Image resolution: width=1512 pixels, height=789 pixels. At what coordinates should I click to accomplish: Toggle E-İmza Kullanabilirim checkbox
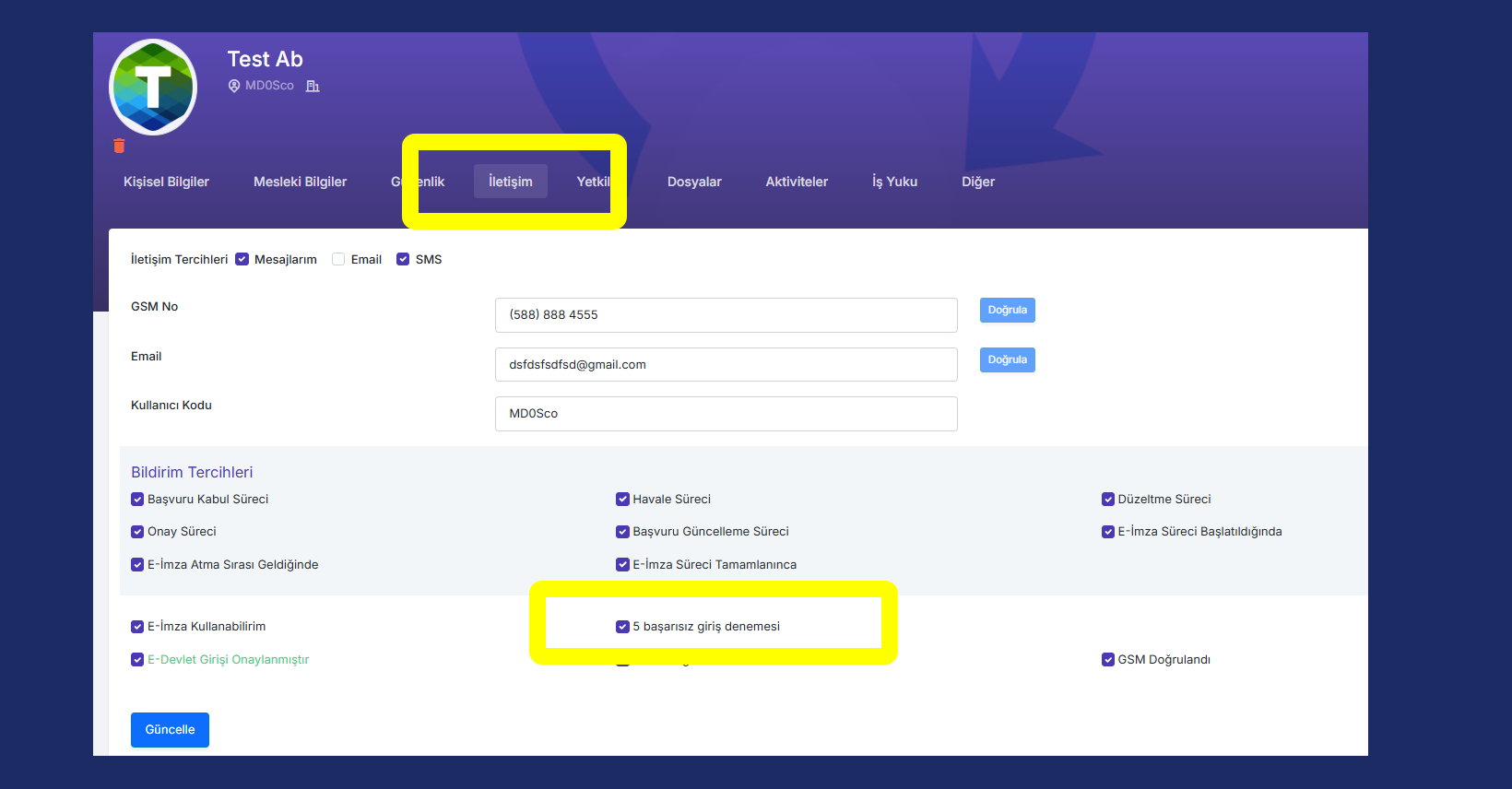[x=137, y=627]
